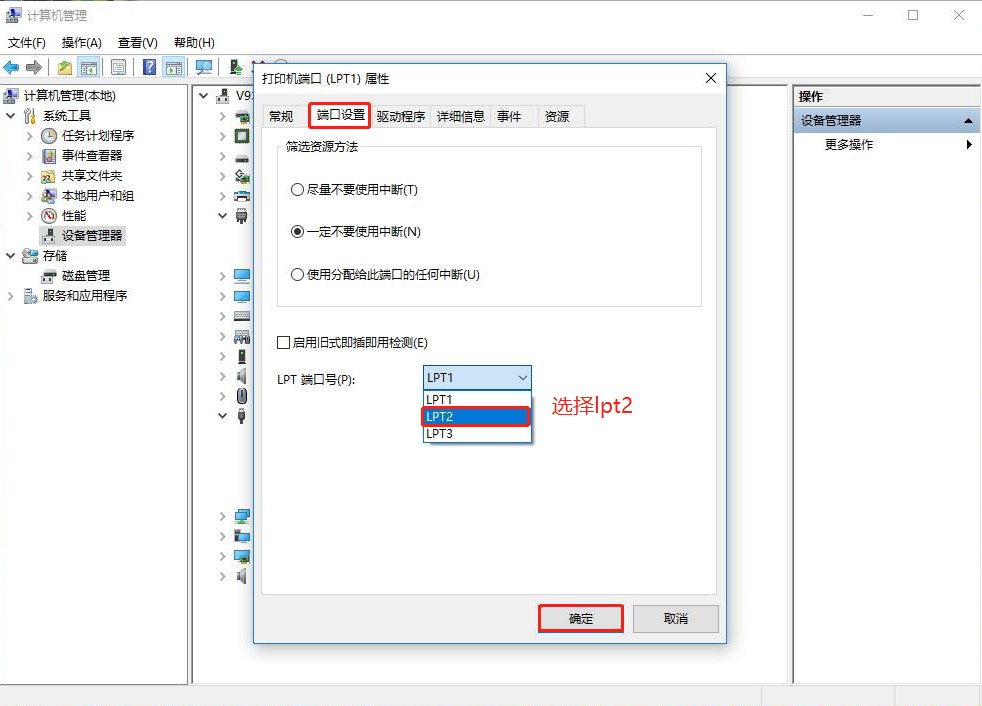Open the LPT 端口号 dropdown box
The height and width of the screenshot is (706, 982).
coord(477,378)
